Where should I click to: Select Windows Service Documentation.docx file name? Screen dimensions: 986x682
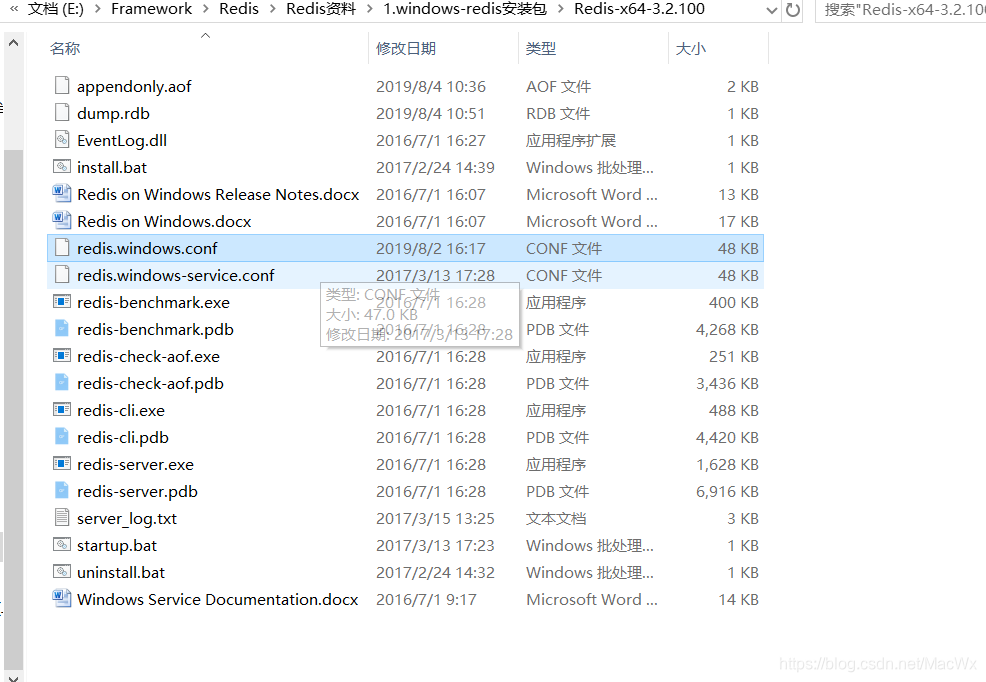[218, 600]
